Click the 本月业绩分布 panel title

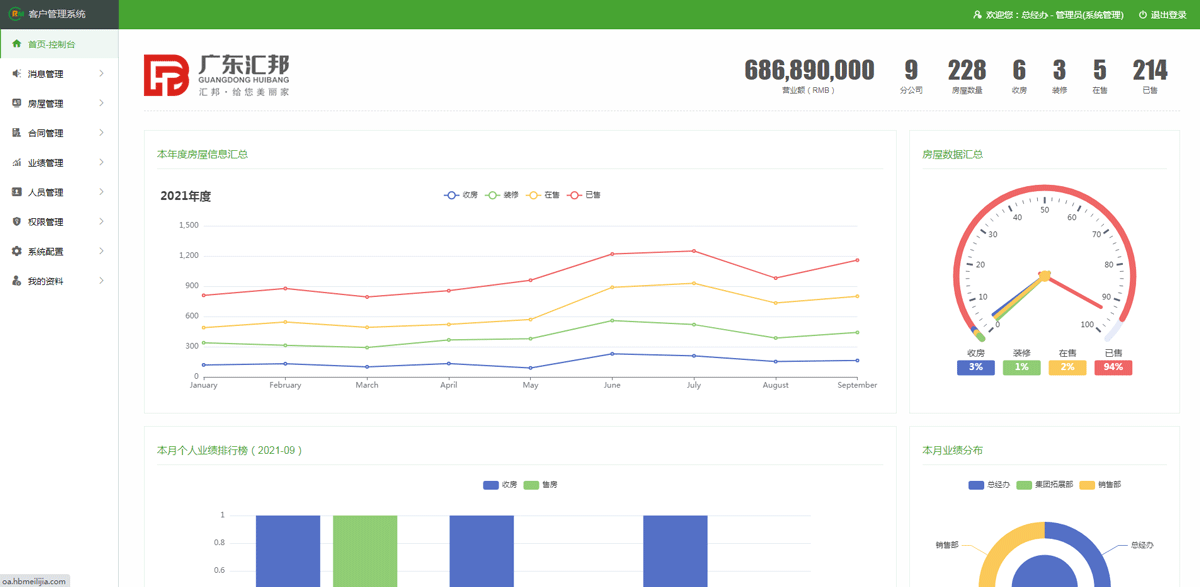click(952, 450)
